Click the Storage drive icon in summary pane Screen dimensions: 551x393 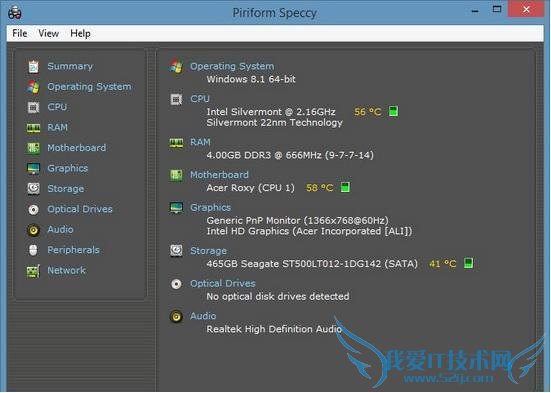(176, 251)
